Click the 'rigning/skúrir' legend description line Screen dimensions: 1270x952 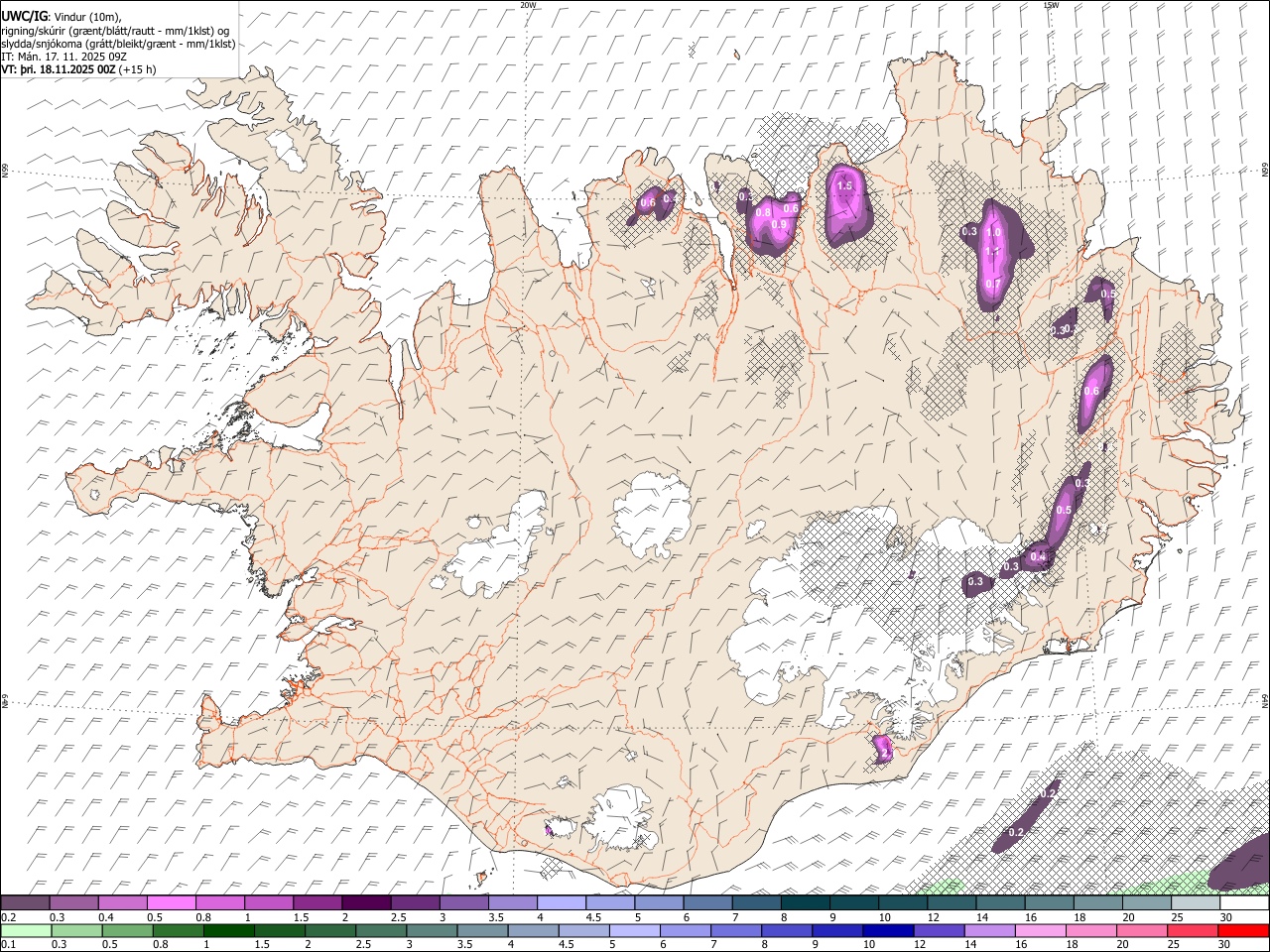point(117,30)
